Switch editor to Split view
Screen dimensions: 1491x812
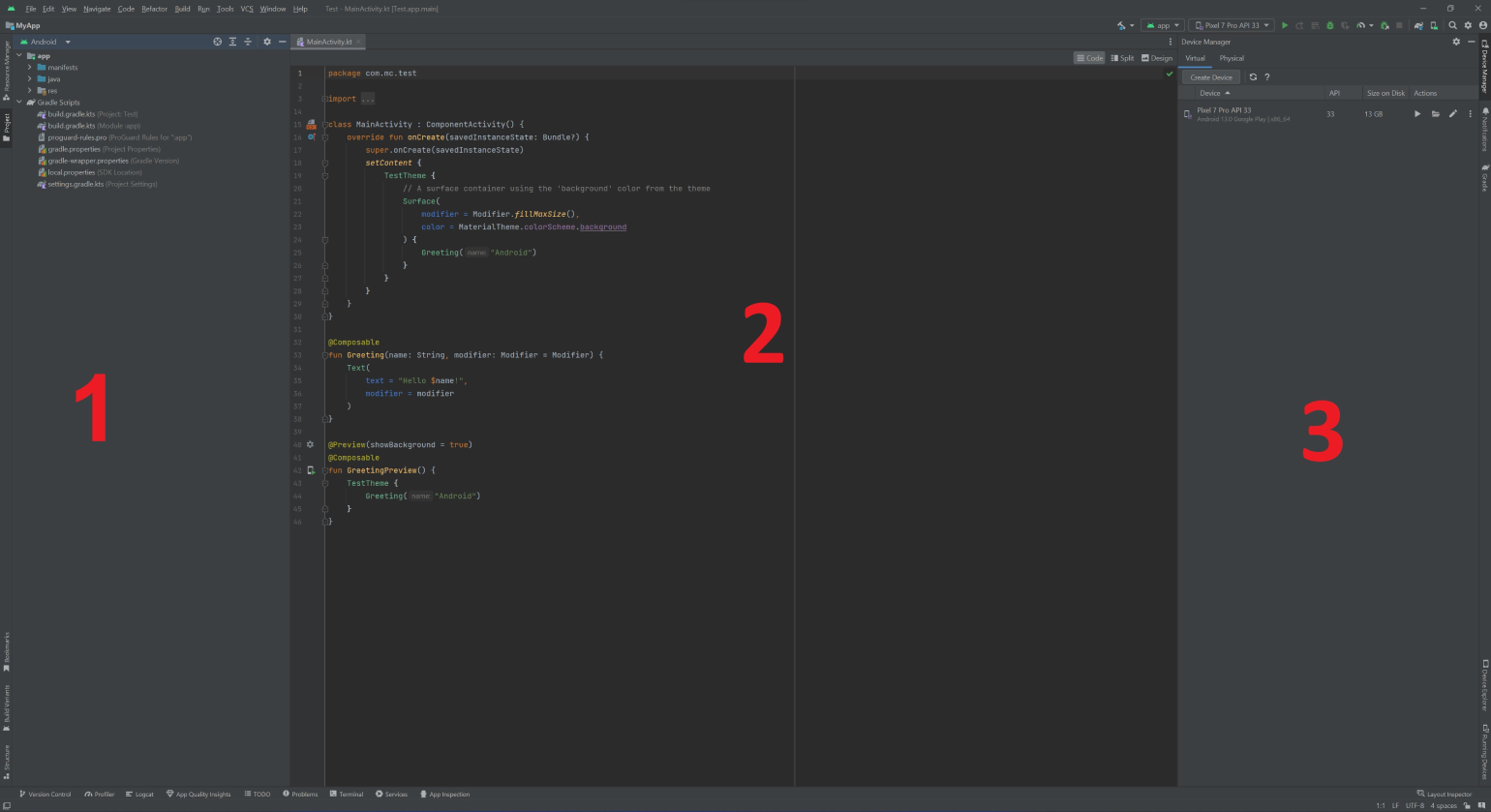(1122, 58)
